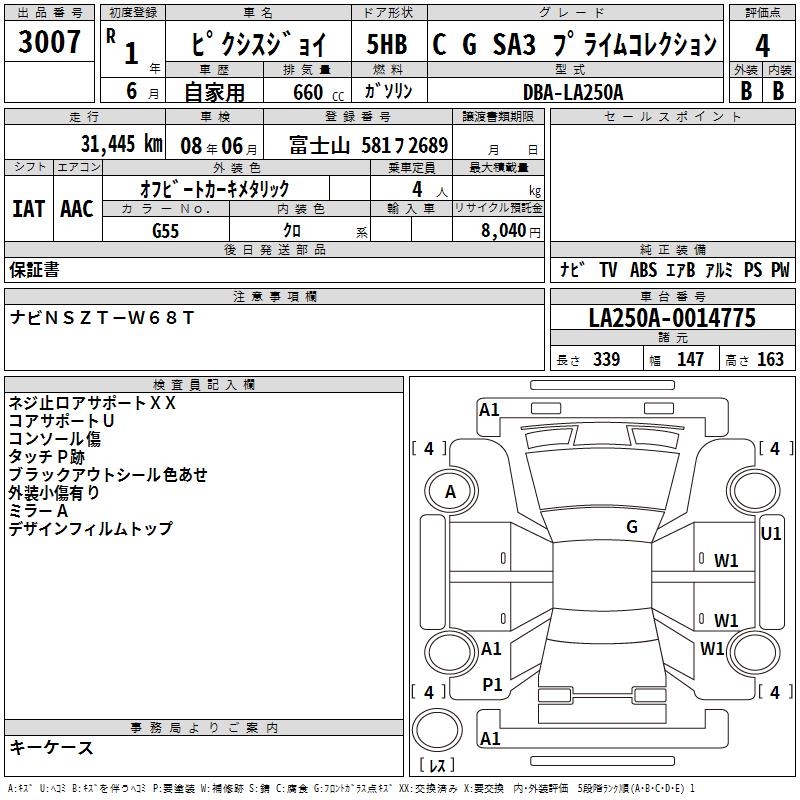Select color number G55
Viewport: 800px width, 800px height.
pos(165,231)
